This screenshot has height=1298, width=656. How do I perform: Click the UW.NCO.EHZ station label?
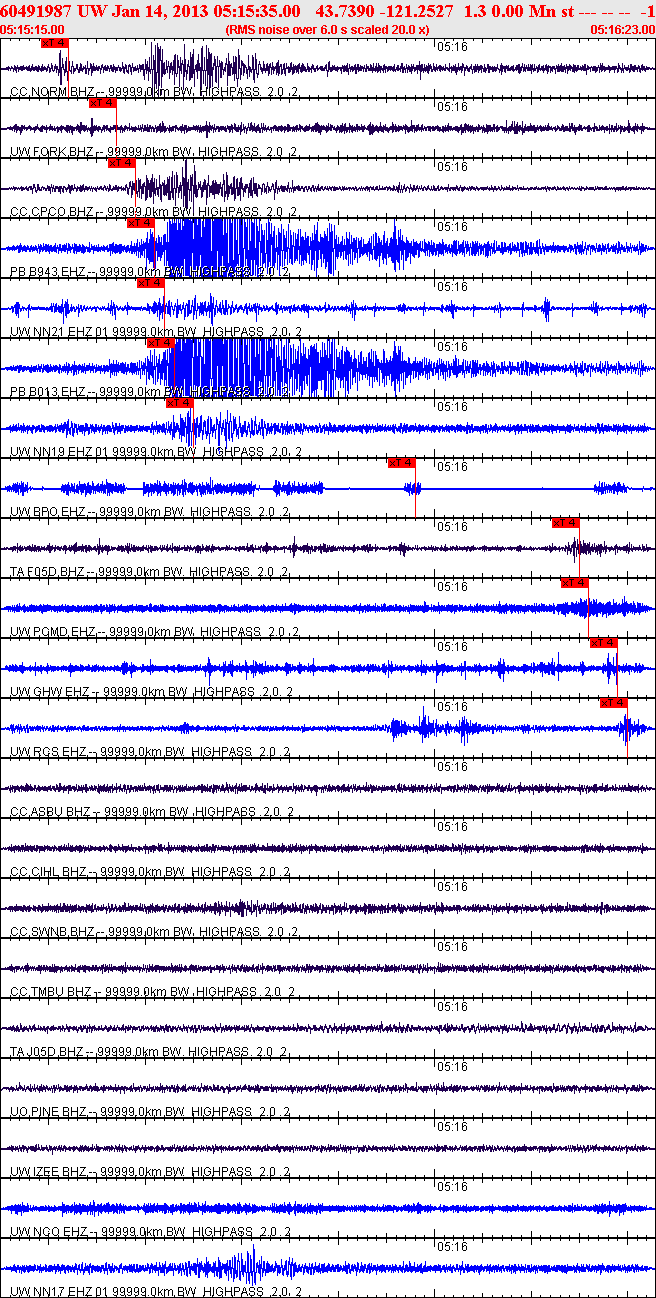click(150, 1232)
